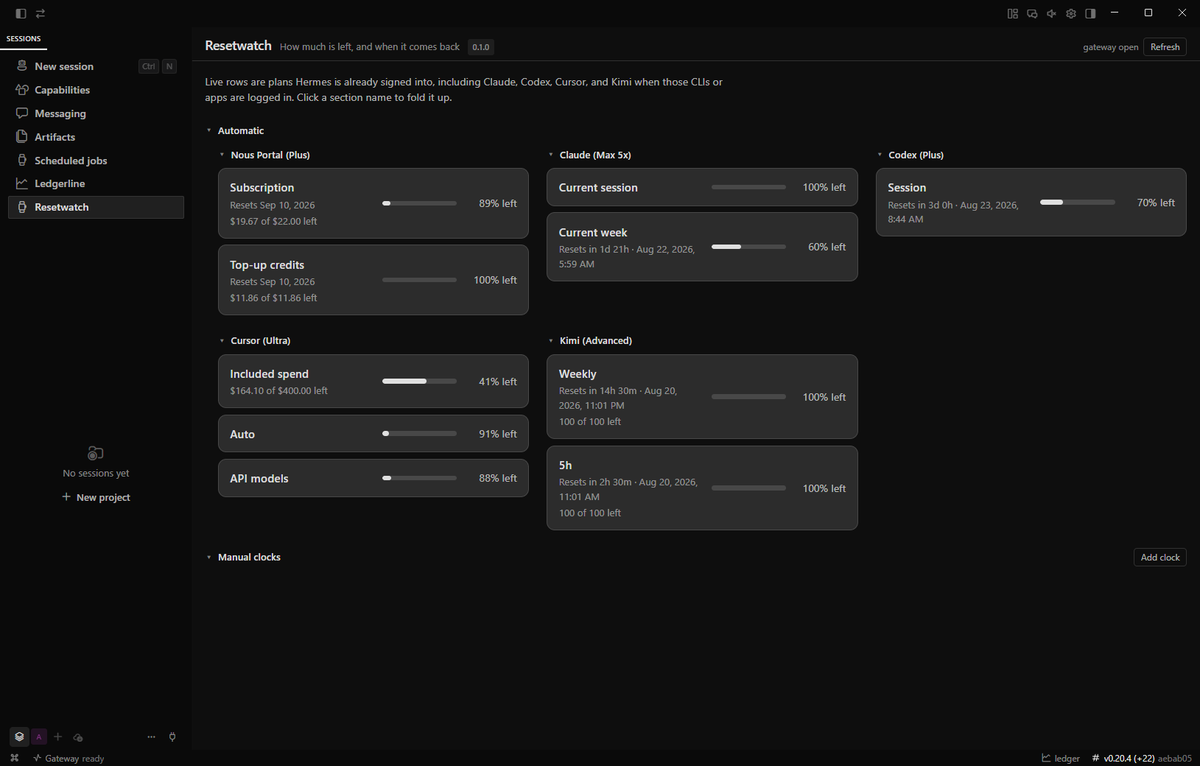Click the Scheduled jobs watch icon
The width and height of the screenshot is (1200, 766).
pyautogui.click(x=22, y=160)
